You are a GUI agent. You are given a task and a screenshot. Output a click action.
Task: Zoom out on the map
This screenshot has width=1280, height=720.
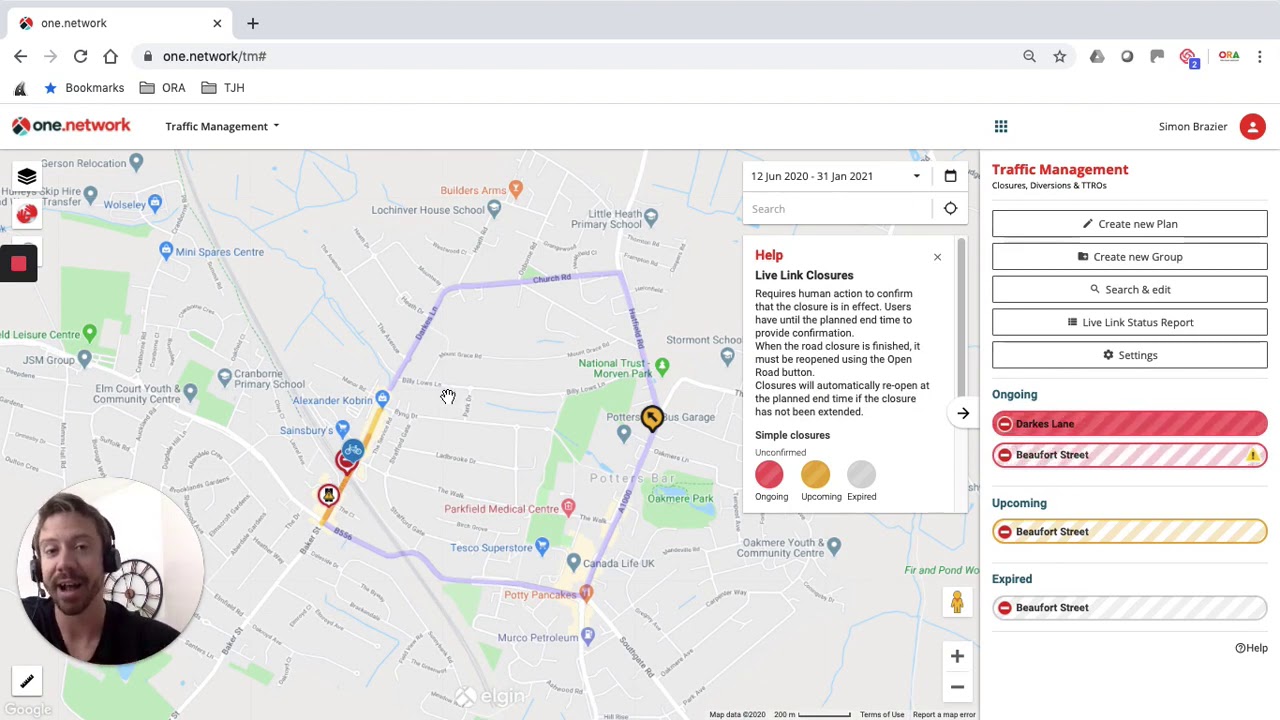pyautogui.click(x=957, y=687)
